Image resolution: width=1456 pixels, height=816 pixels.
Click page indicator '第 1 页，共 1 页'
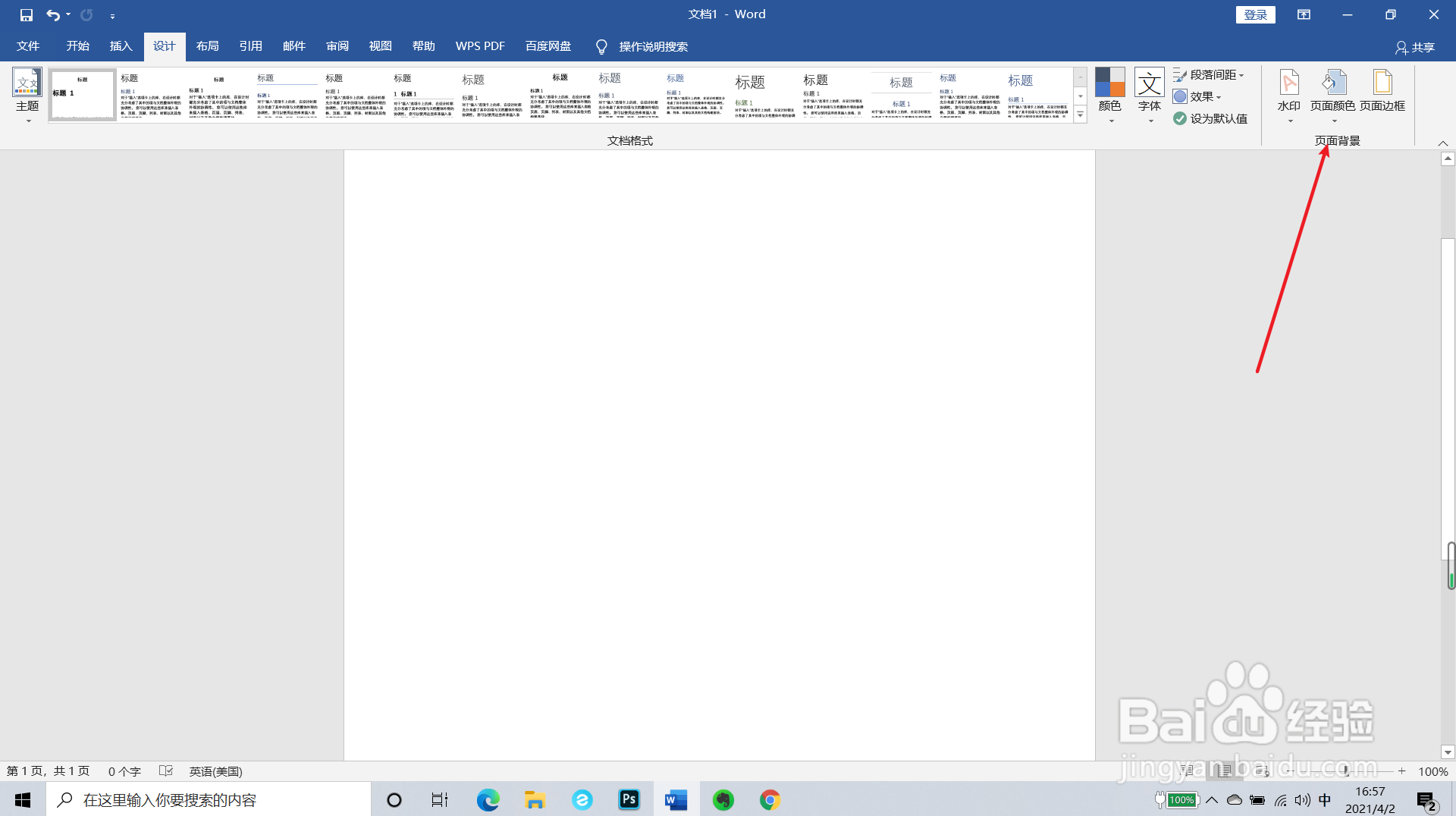click(x=49, y=771)
